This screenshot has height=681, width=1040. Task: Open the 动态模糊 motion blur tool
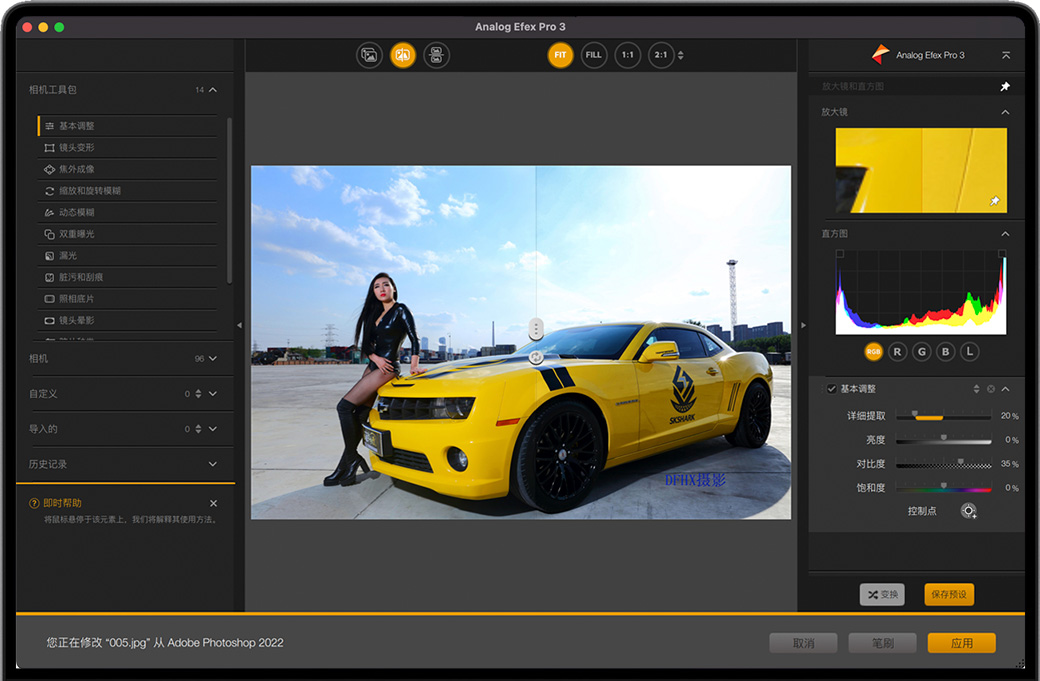point(77,212)
